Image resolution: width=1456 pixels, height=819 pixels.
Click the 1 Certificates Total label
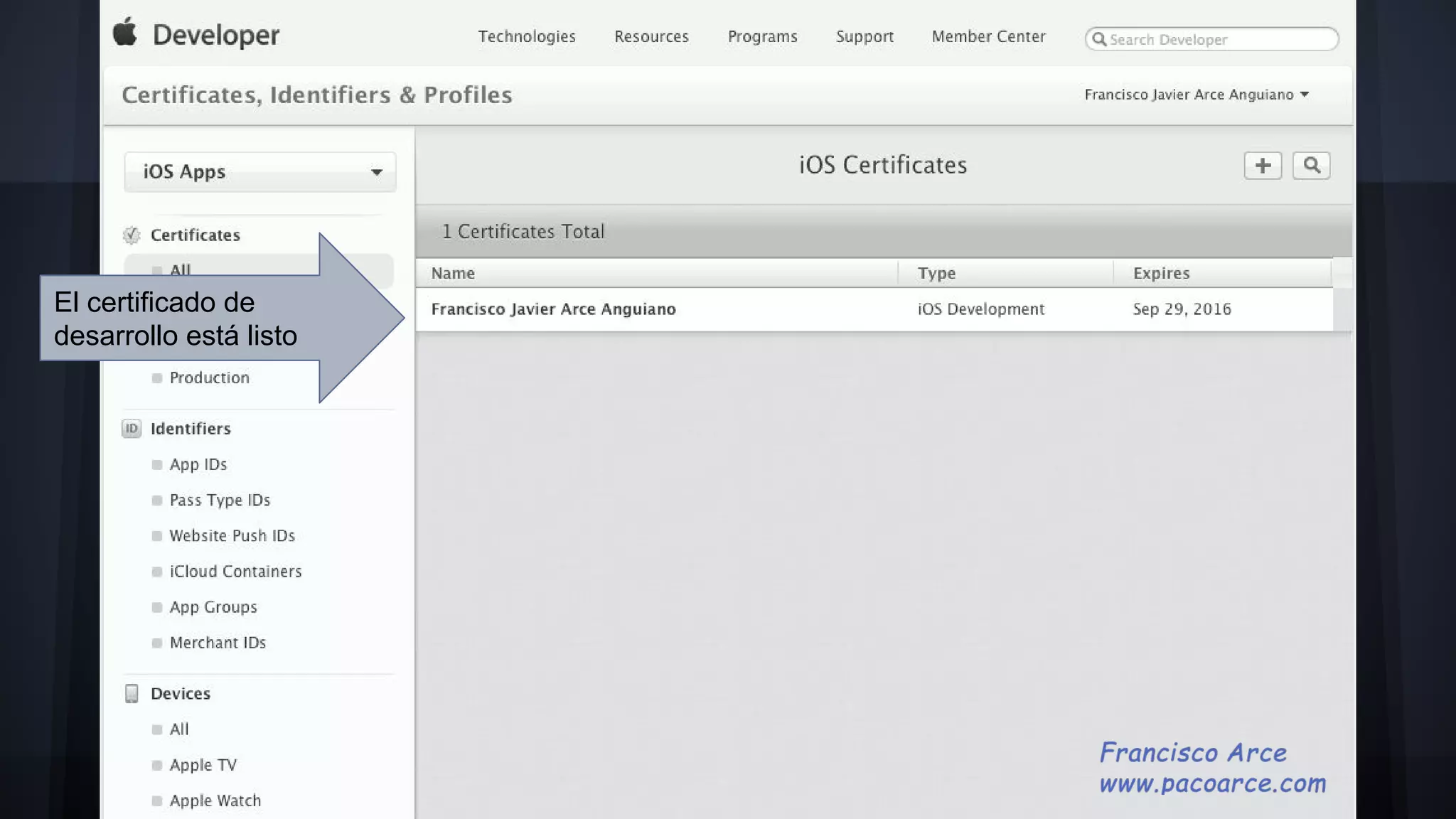point(523,232)
